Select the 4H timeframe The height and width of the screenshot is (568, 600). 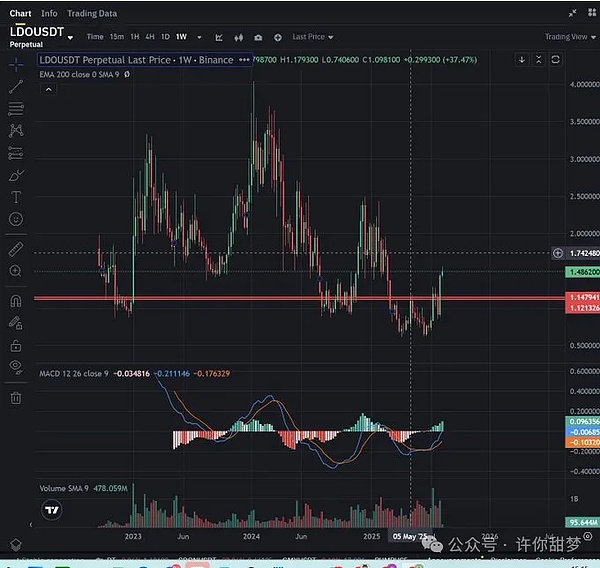click(x=150, y=37)
